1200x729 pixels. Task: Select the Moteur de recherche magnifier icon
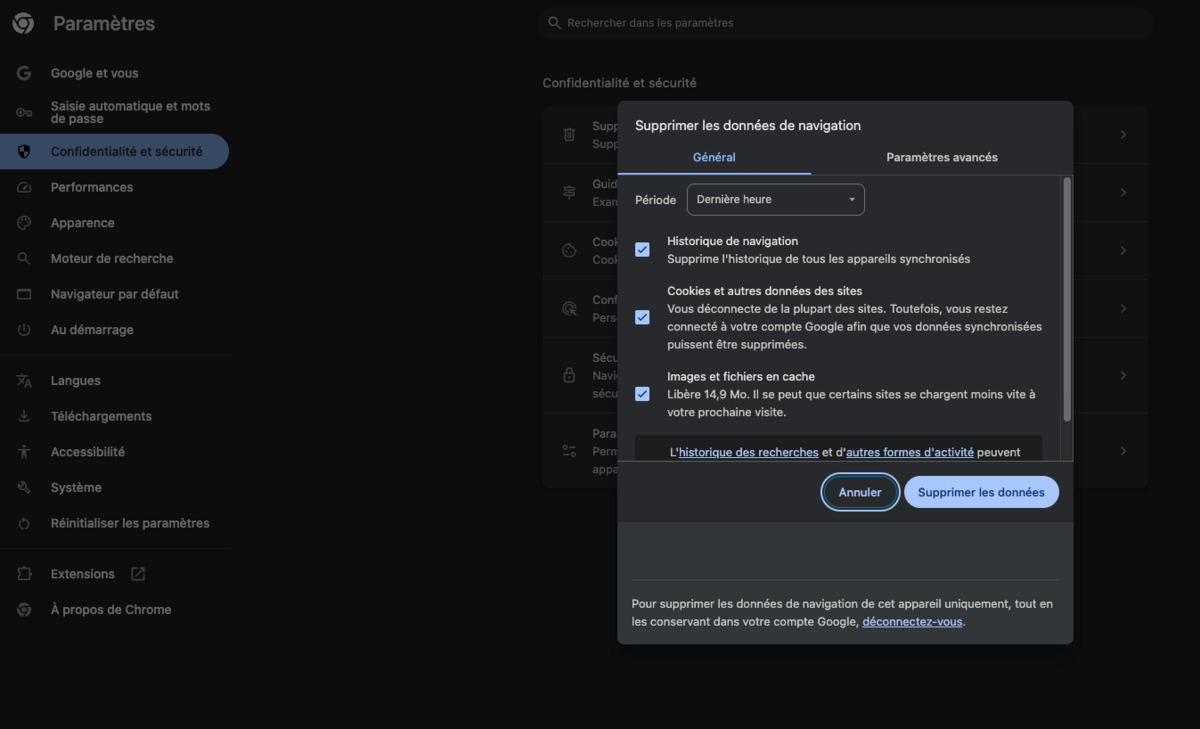pos(22,258)
